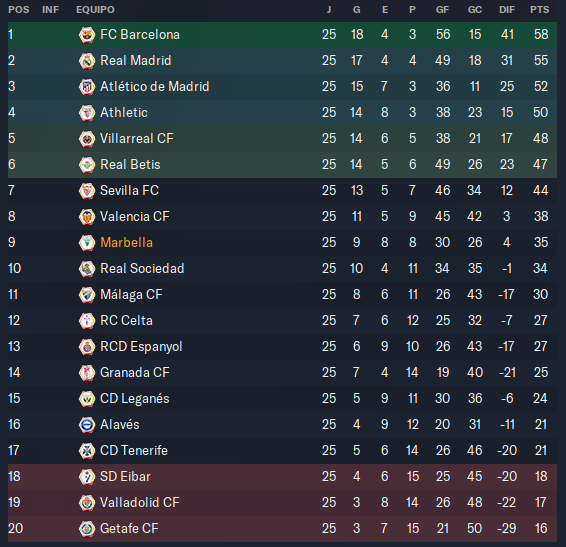
Task: Open the CD Tenerife team link
Action: click(x=134, y=450)
